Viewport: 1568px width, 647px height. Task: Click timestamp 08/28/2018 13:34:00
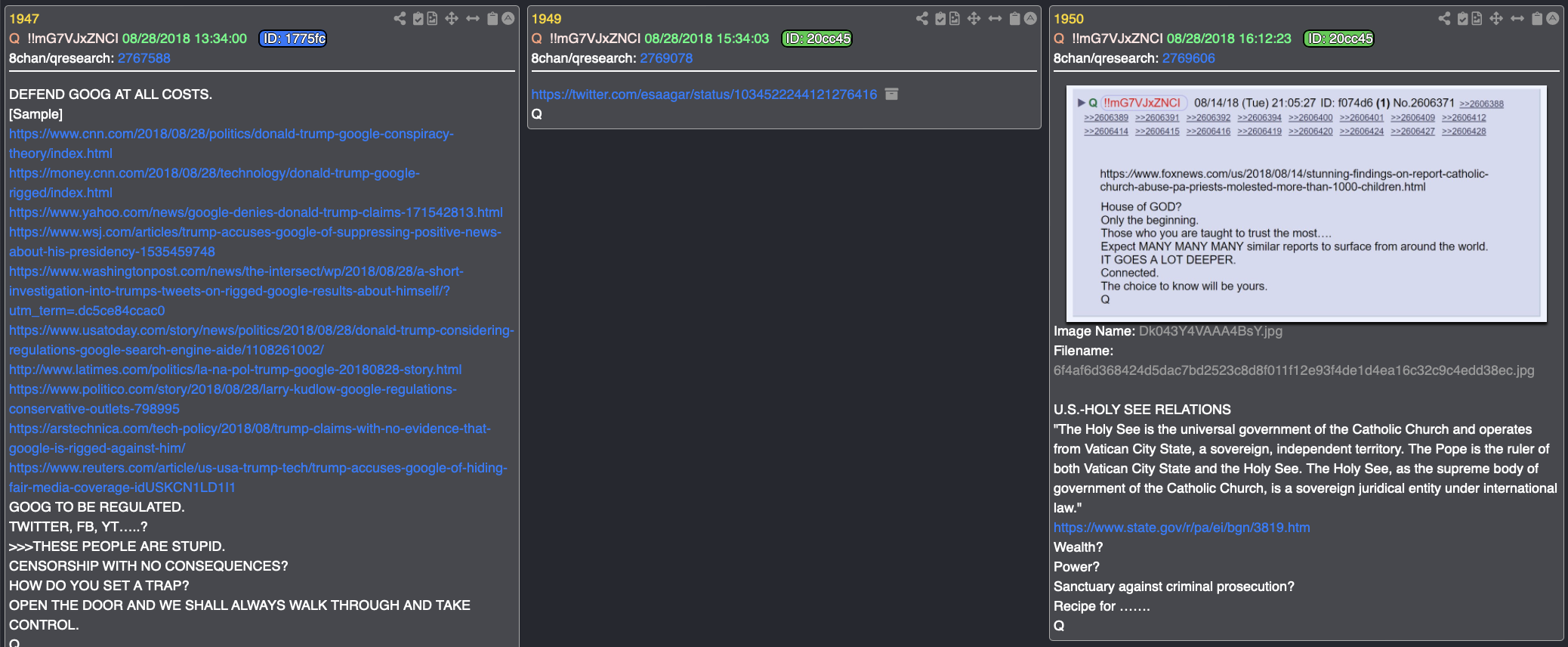tap(184, 39)
